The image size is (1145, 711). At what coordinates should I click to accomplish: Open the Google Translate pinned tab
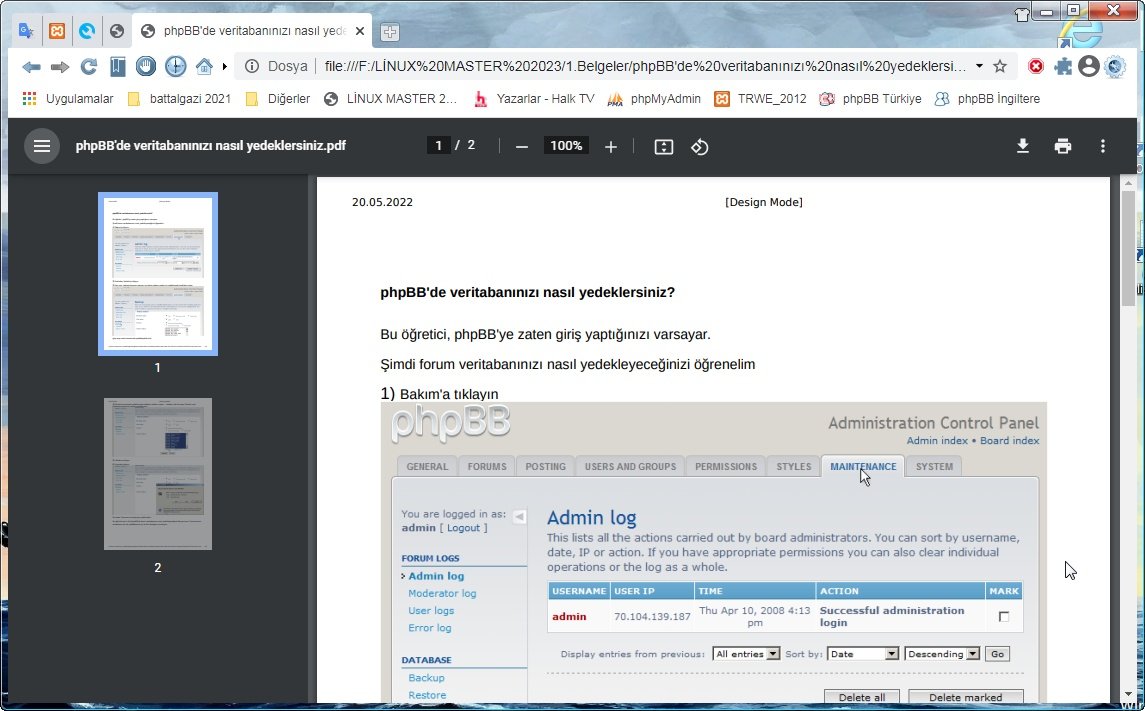pos(26,31)
